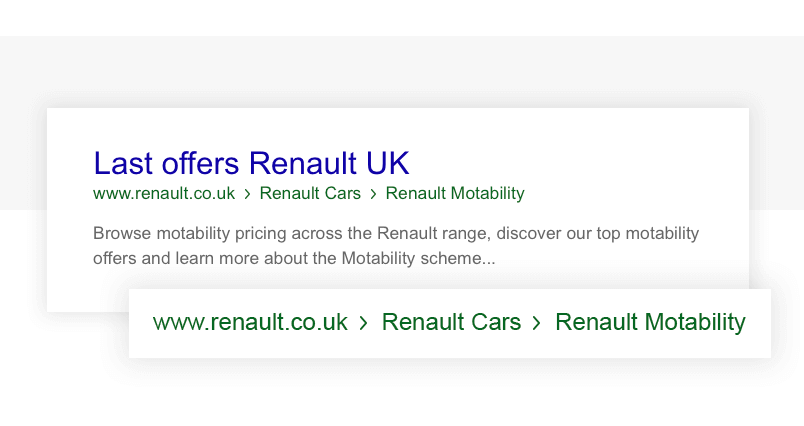Select the enlarged "Renault Cars" breadcrumb

tap(451, 322)
